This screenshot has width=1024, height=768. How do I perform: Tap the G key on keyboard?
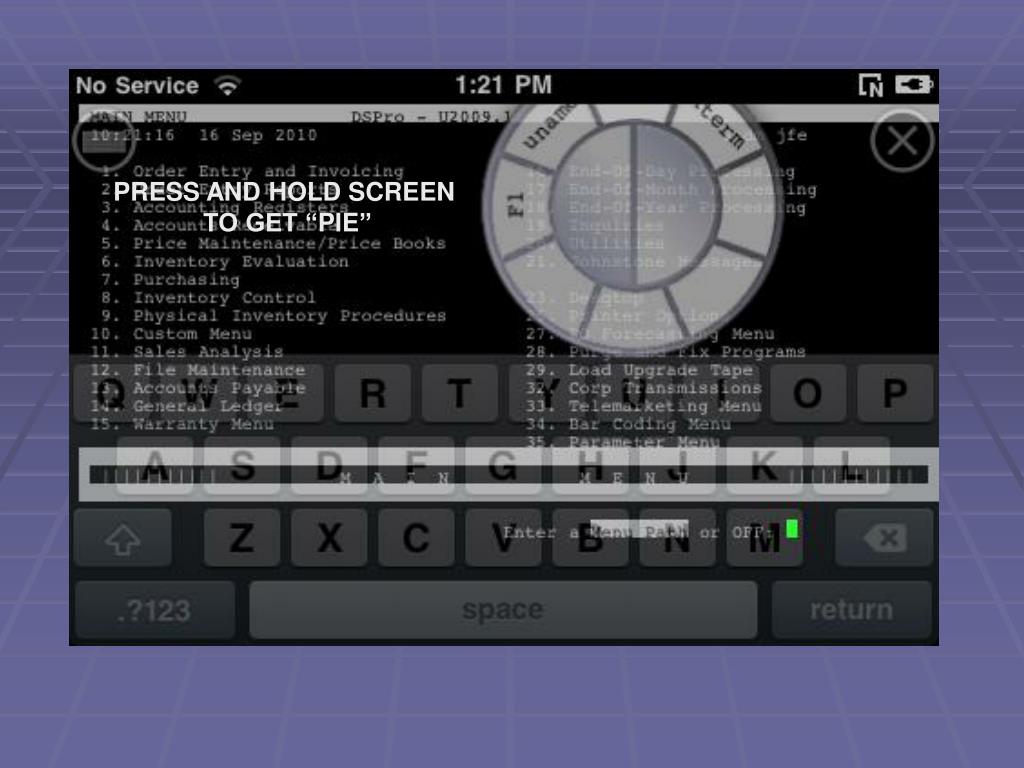tap(503, 466)
